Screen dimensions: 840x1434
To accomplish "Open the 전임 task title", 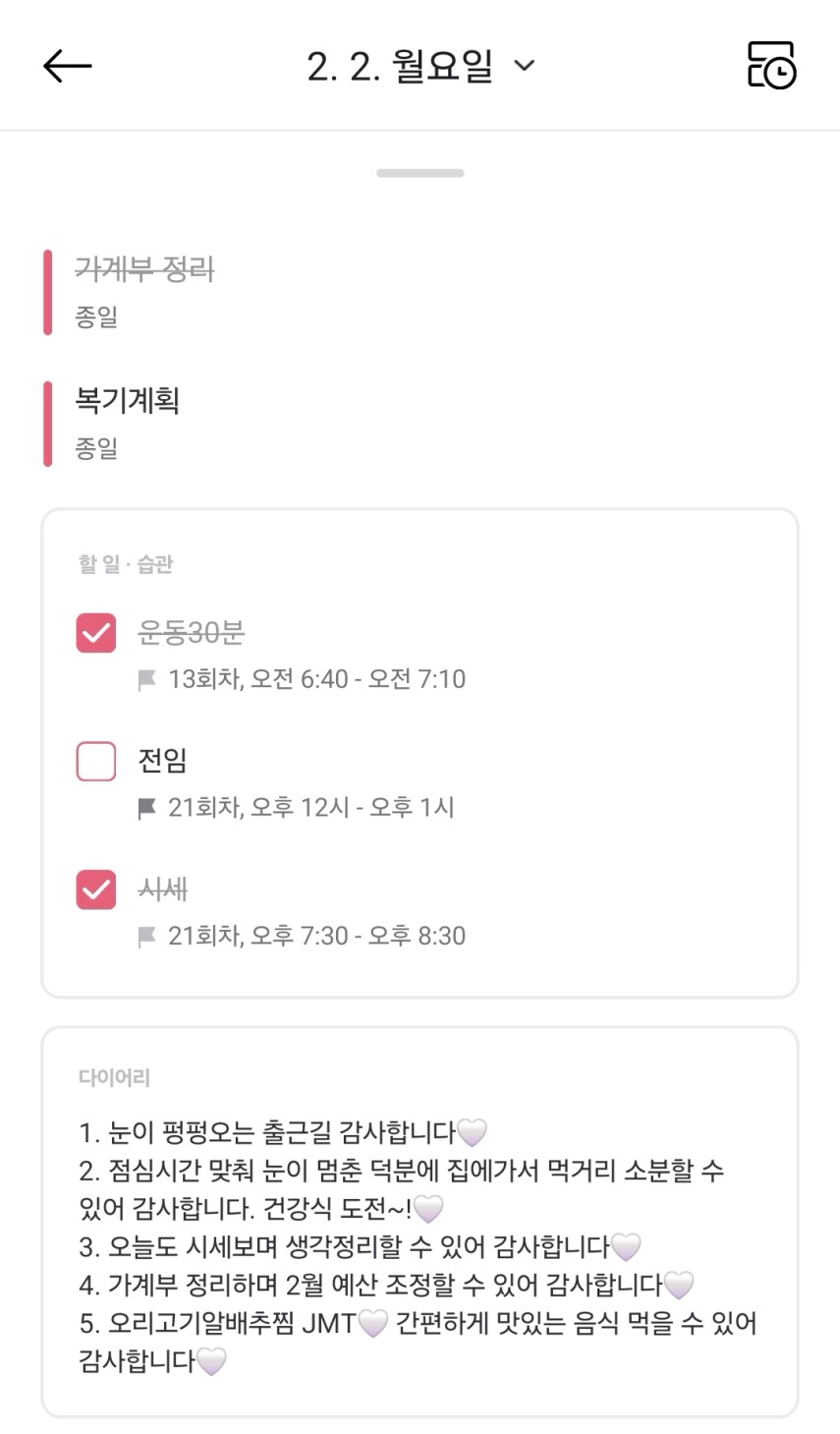I will (x=162, y=761).
